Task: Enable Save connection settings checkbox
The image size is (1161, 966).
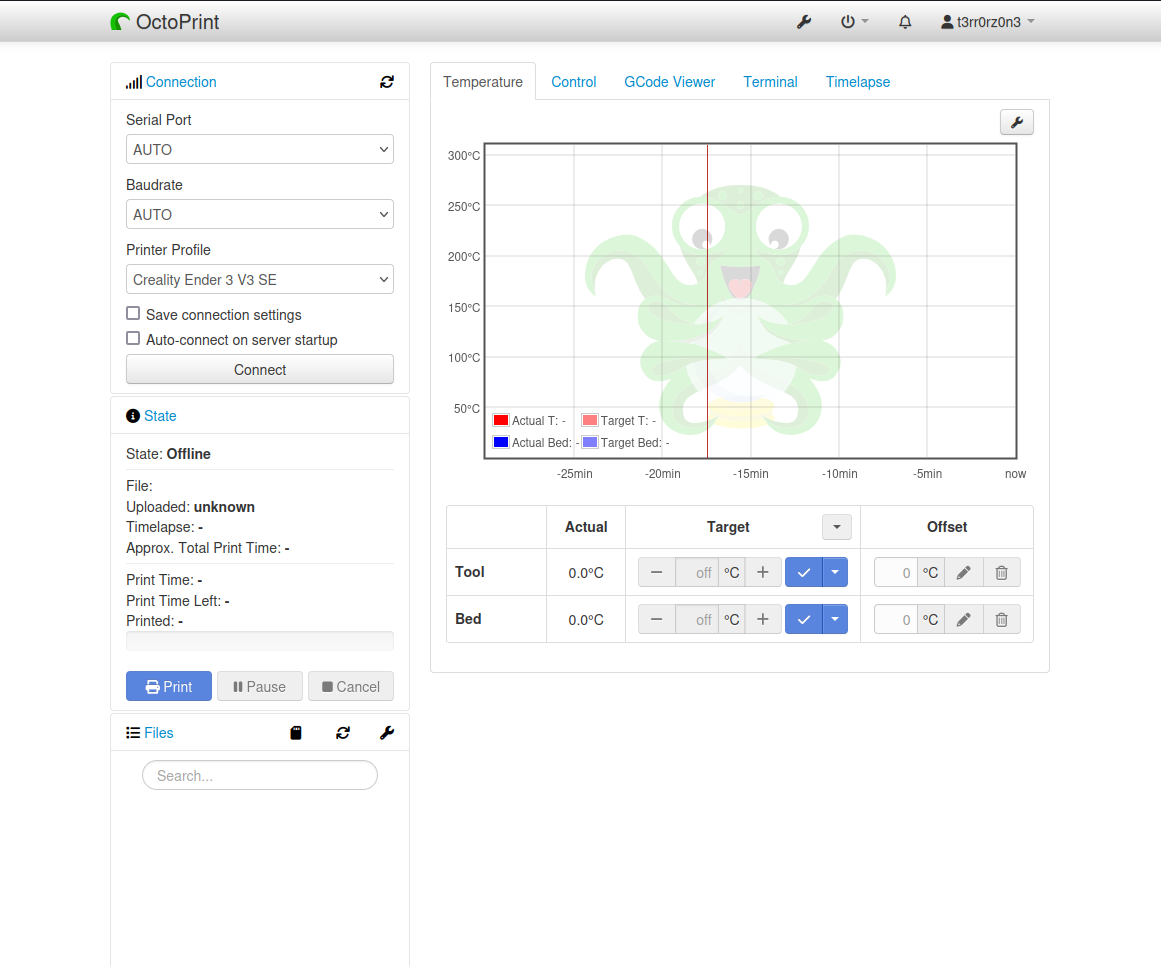Action: tap(133, 314)
